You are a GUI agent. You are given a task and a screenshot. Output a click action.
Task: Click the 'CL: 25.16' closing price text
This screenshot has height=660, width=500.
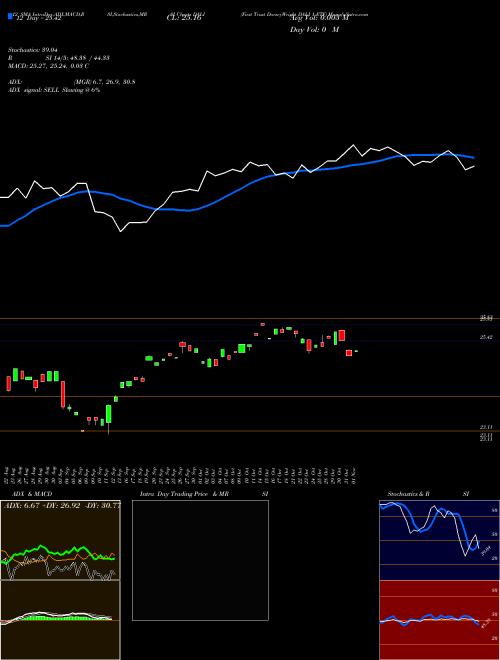coord(184,18)
